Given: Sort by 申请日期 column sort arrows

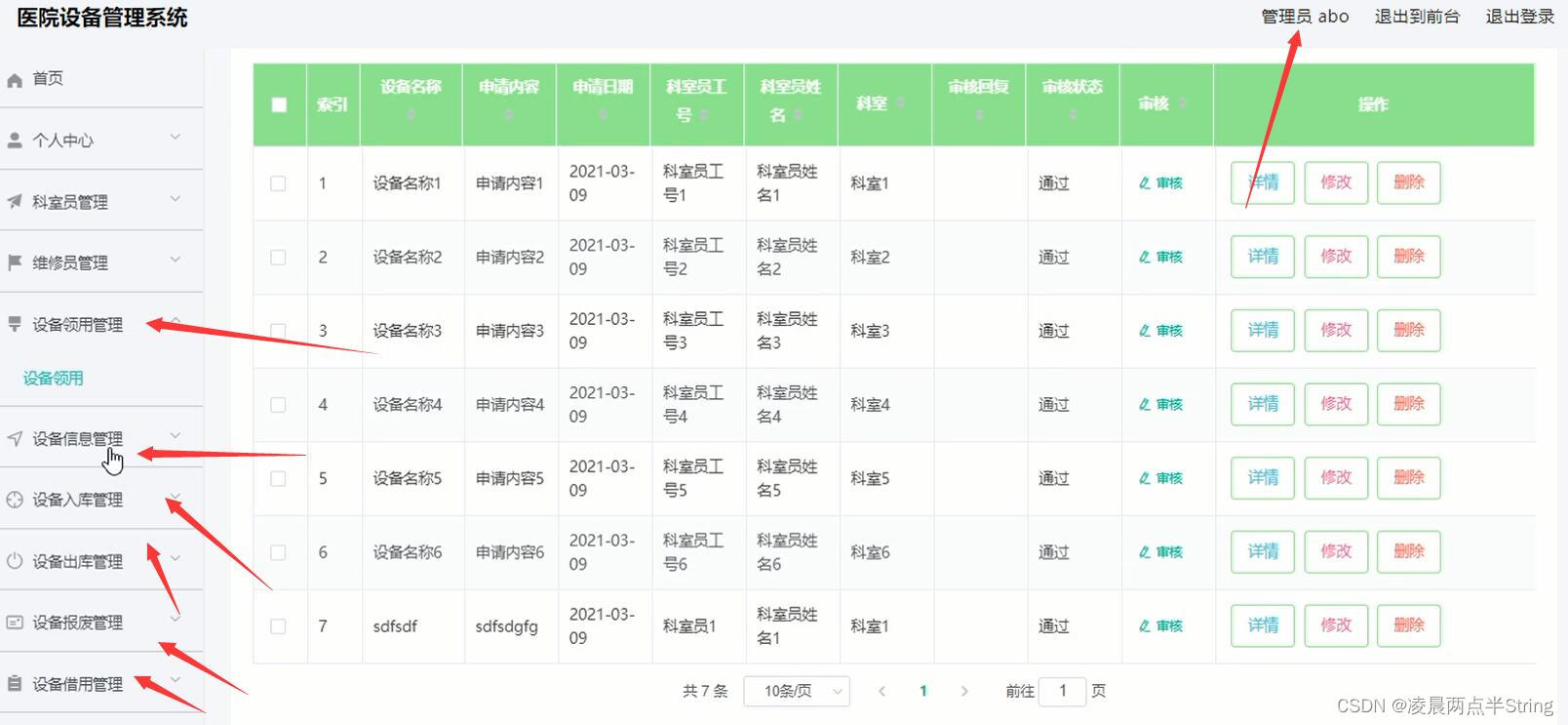Looking at the screenshot, I should [603, 115].
